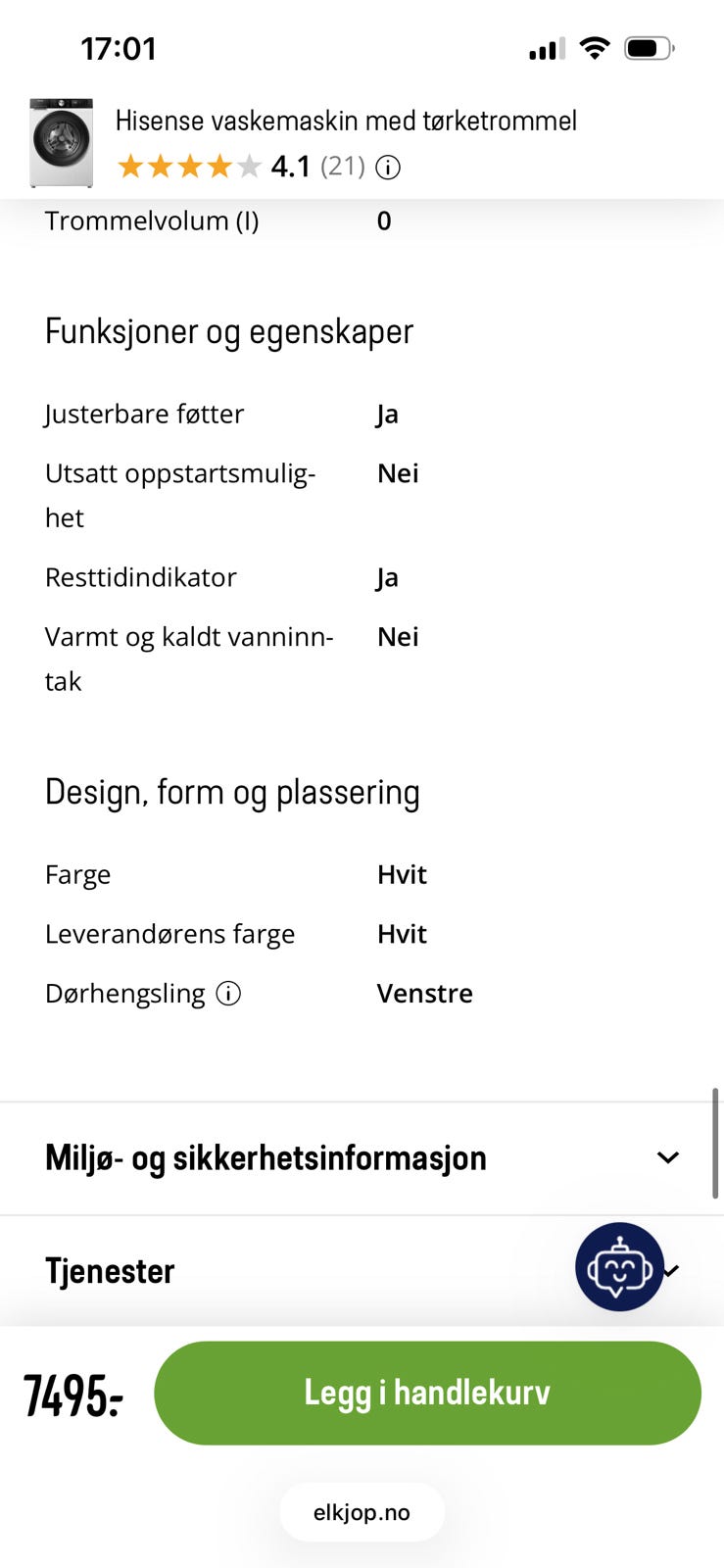The height and width of the screenshot is (1568, 724).
Task: Click the page scrollbar indicator
Action: coord(716,1143)
